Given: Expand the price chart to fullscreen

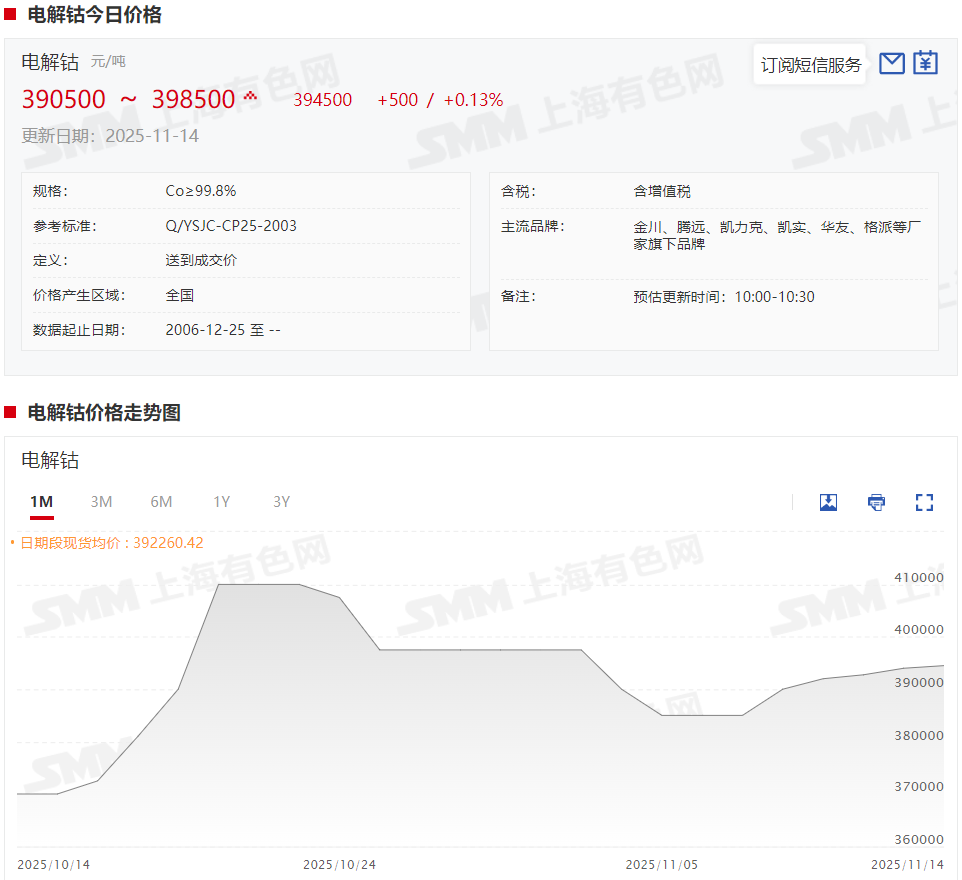Looking at the screenshot, I should tap(924, 502).
